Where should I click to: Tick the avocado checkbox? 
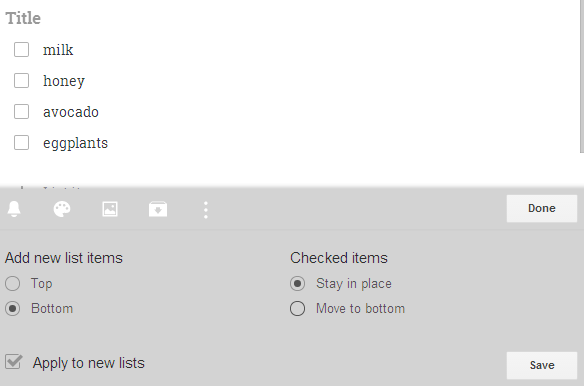point(21,111)
